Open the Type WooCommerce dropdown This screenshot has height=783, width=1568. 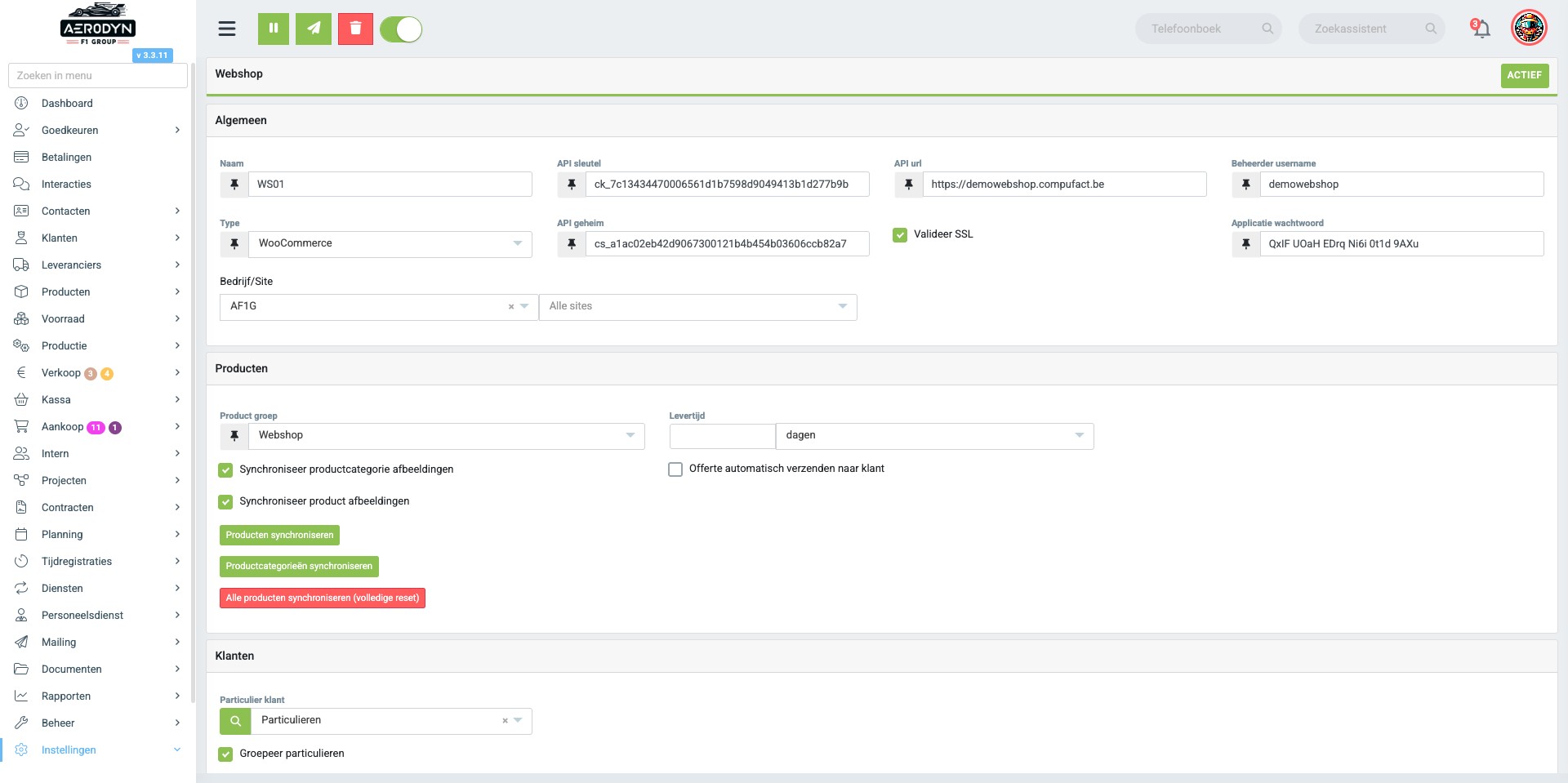click(x=390, y=244)
